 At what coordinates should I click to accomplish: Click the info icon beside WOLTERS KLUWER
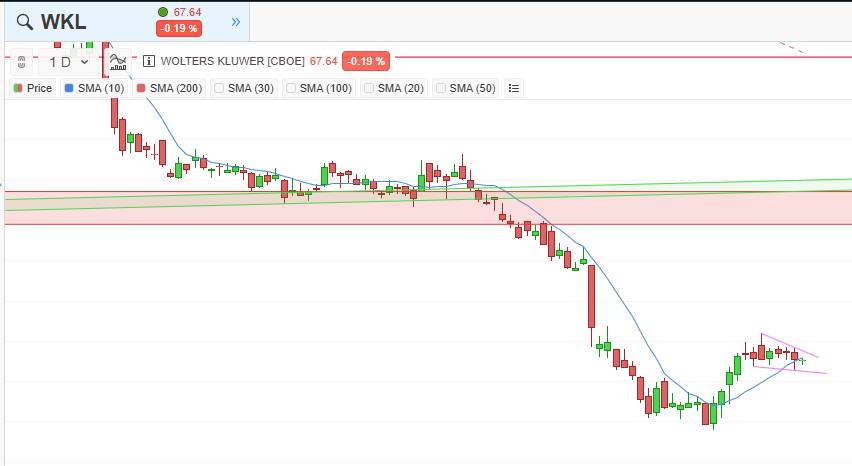(148, 61)
